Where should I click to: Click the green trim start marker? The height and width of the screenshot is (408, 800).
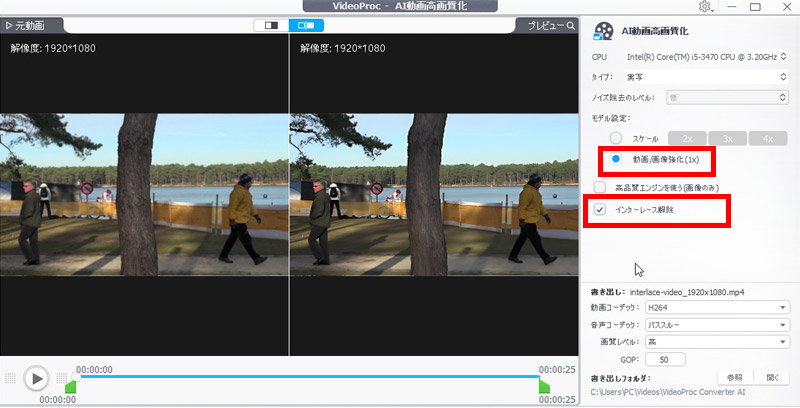click(x=70, y=386)
